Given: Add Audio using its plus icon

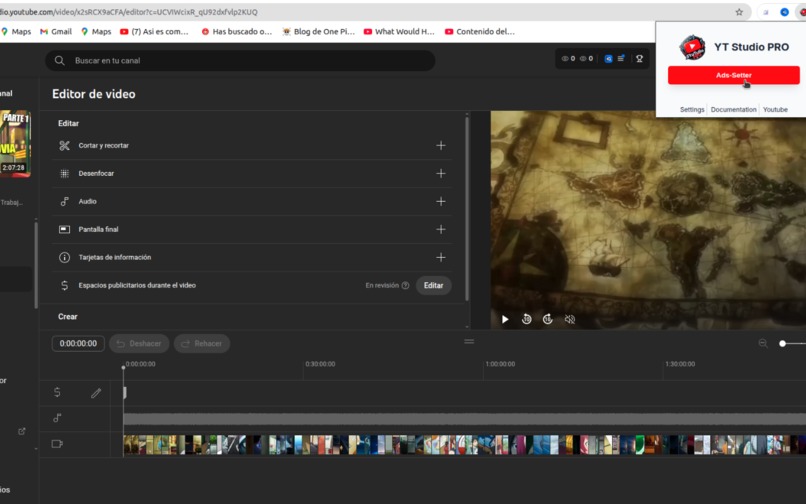Looking at the screenshot, I should [x=441, y=202].
